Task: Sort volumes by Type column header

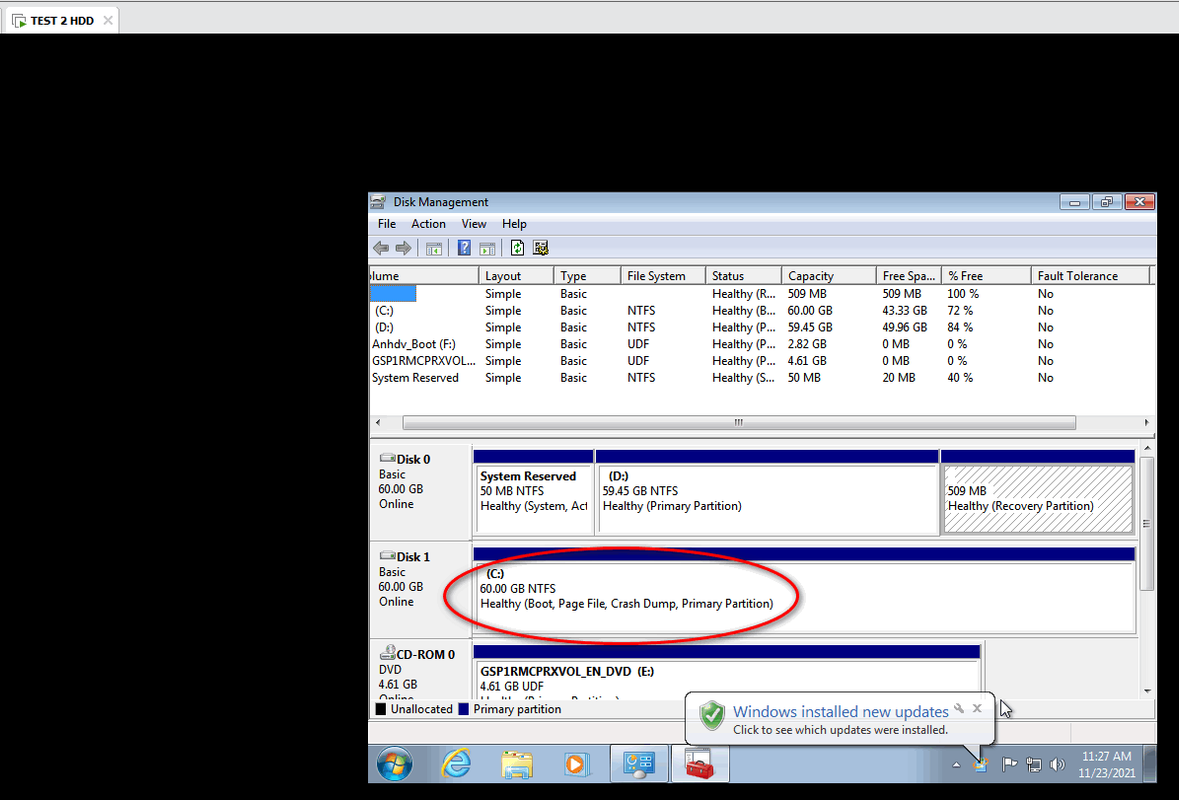Action: pos(587,276)
